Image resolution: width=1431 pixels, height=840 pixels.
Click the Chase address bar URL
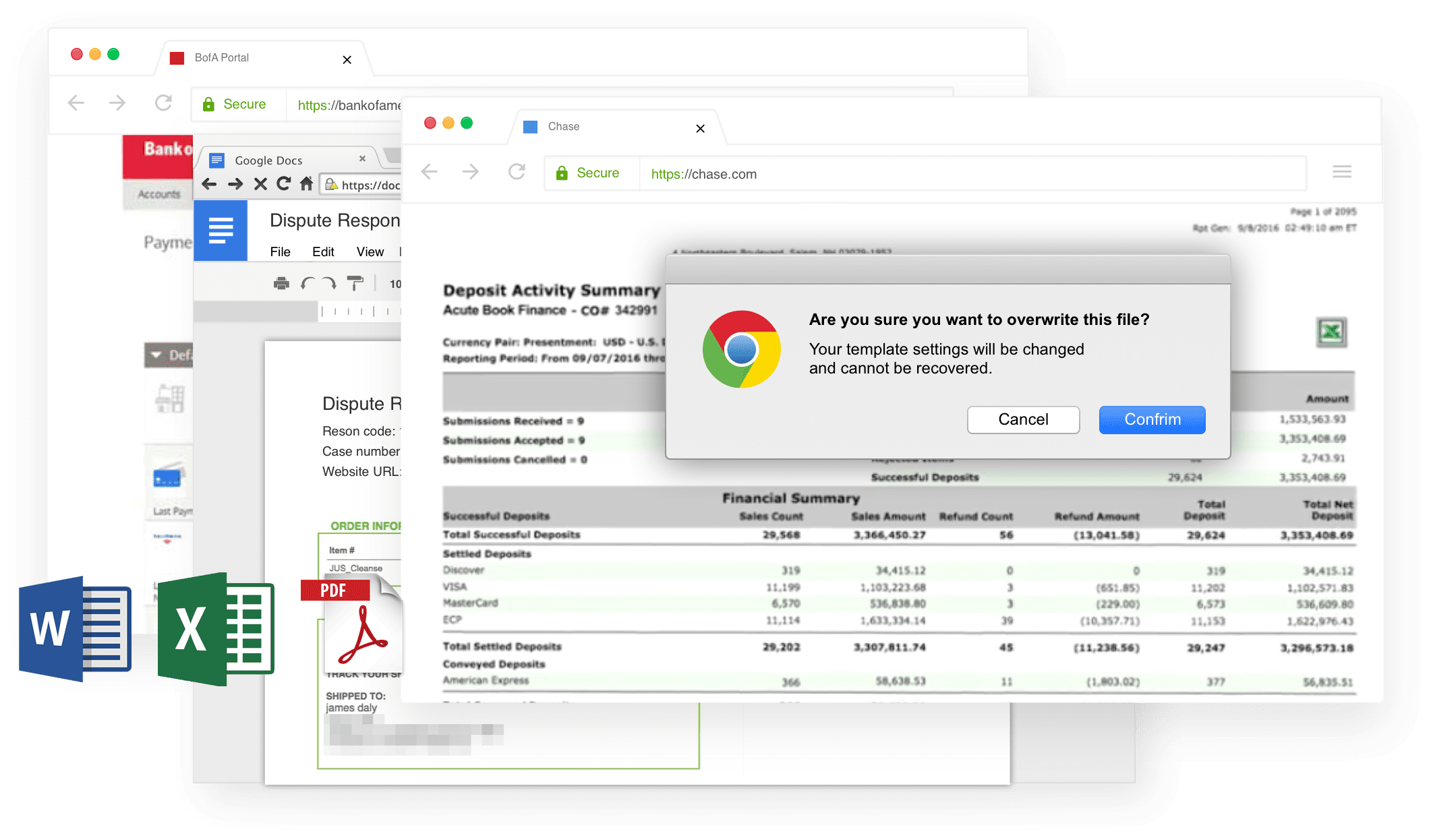pyautogui.click(x=703, y=174)
